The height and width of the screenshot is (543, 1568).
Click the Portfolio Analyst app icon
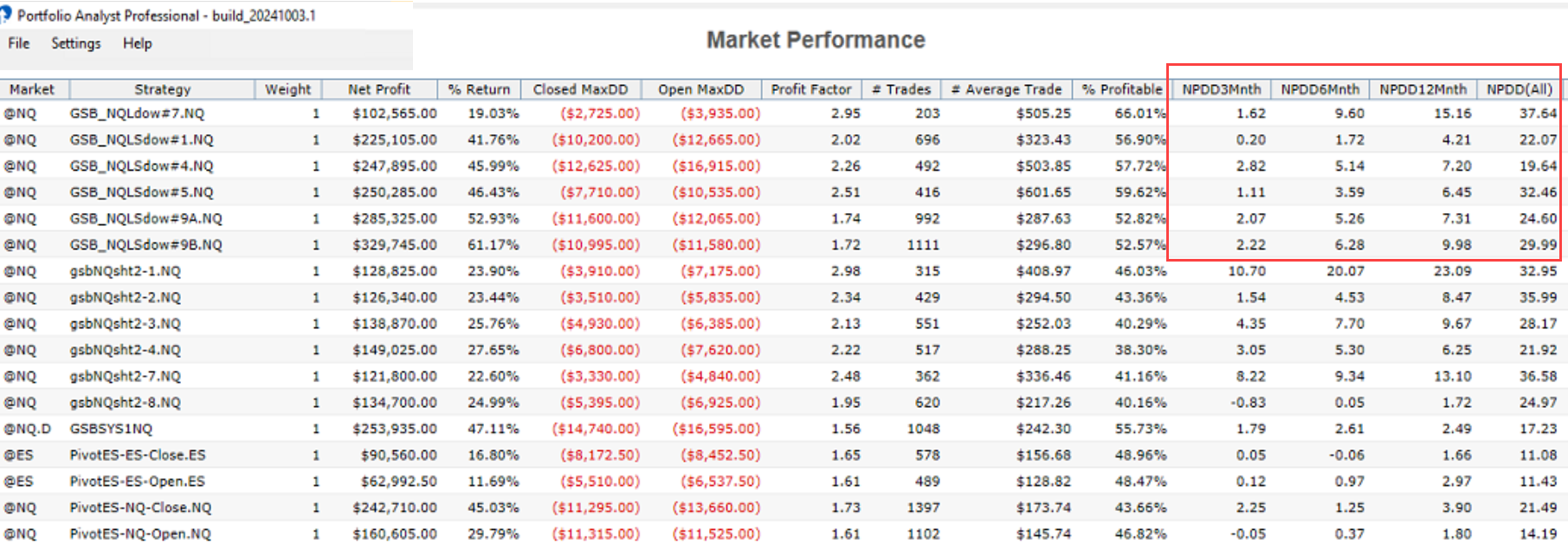[x=5, y=15]
